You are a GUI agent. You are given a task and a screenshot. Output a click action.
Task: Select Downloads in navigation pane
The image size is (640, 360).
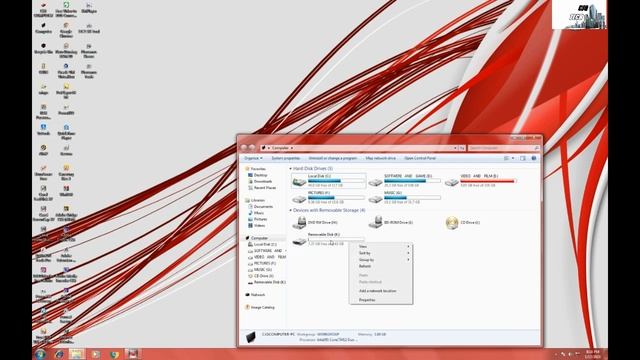(x=263, y=181)
